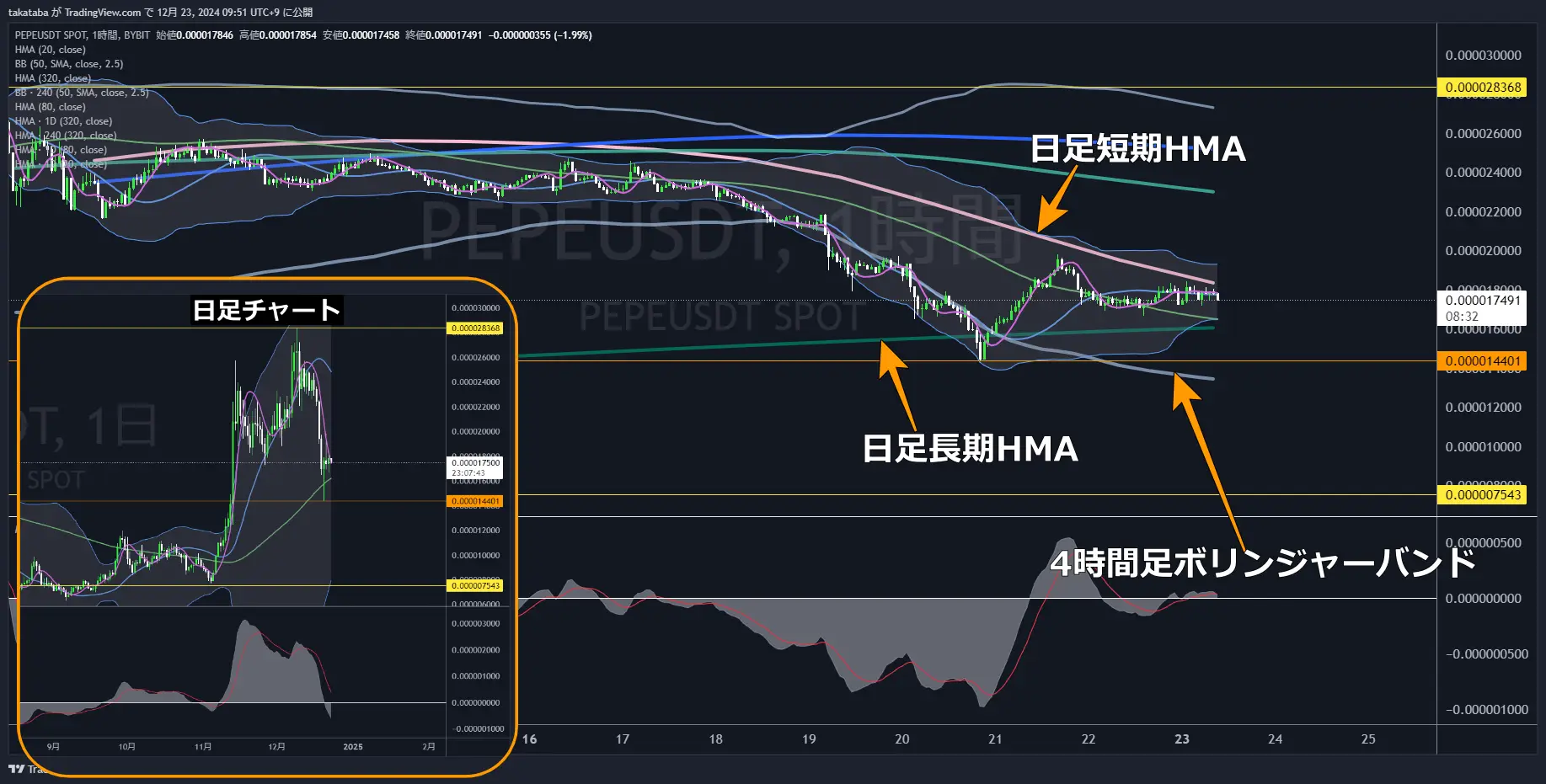Click the 日足長期HMA text annotation
Image resolution: width=1546 pixels, height=784 pixels.
pos(970,449)
